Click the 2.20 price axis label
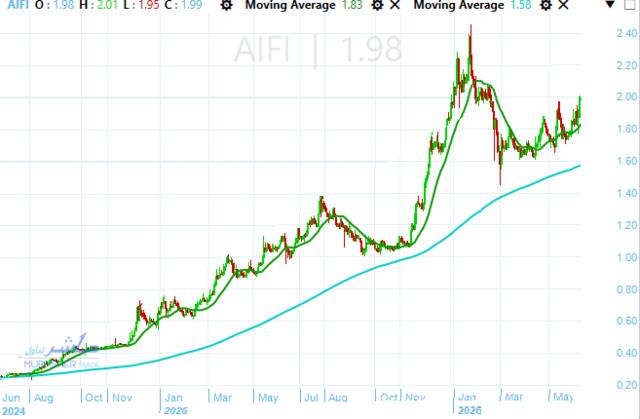 [x=627, y=65]
